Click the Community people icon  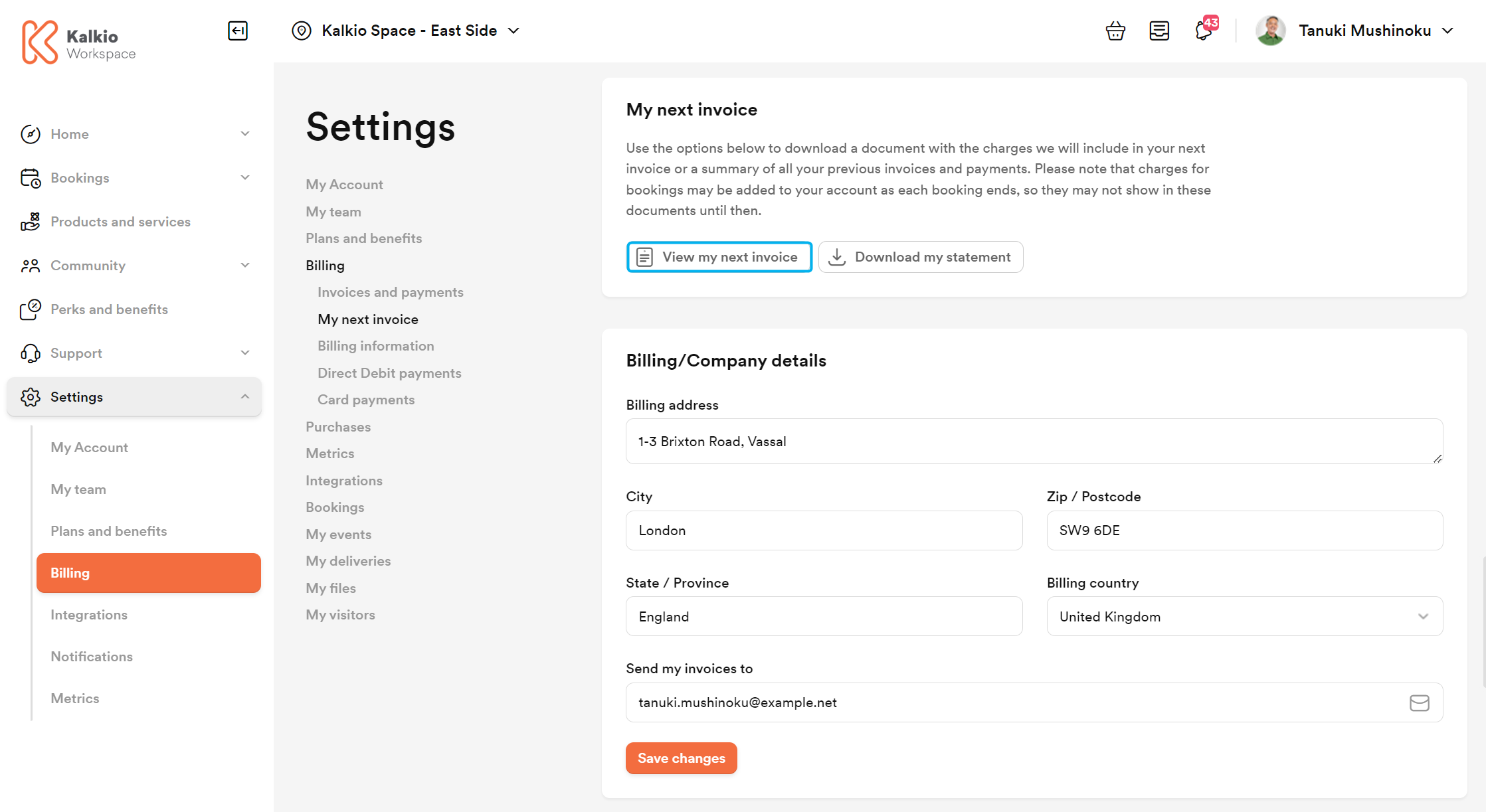[31, 266]
